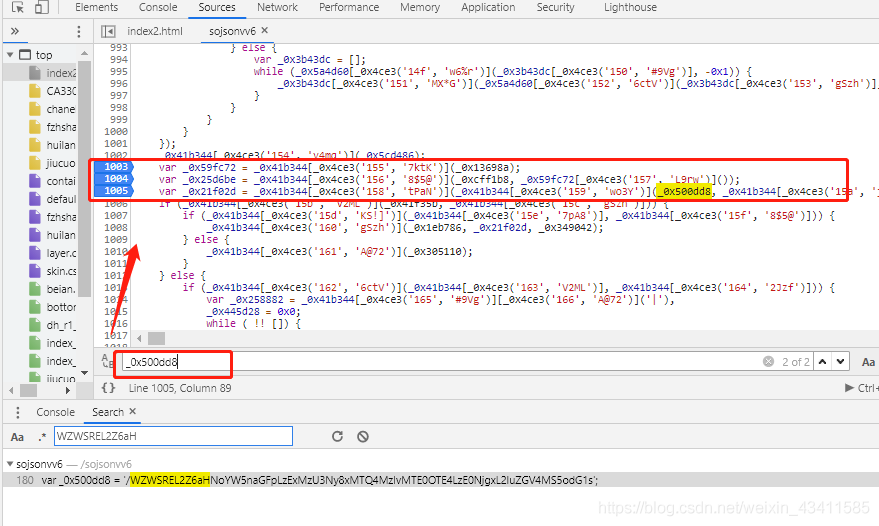This screenshot has height=526, width=879.
Task: Set a breakpoint on line 1000
Action: pyautogui.click(x=116, y=131)
